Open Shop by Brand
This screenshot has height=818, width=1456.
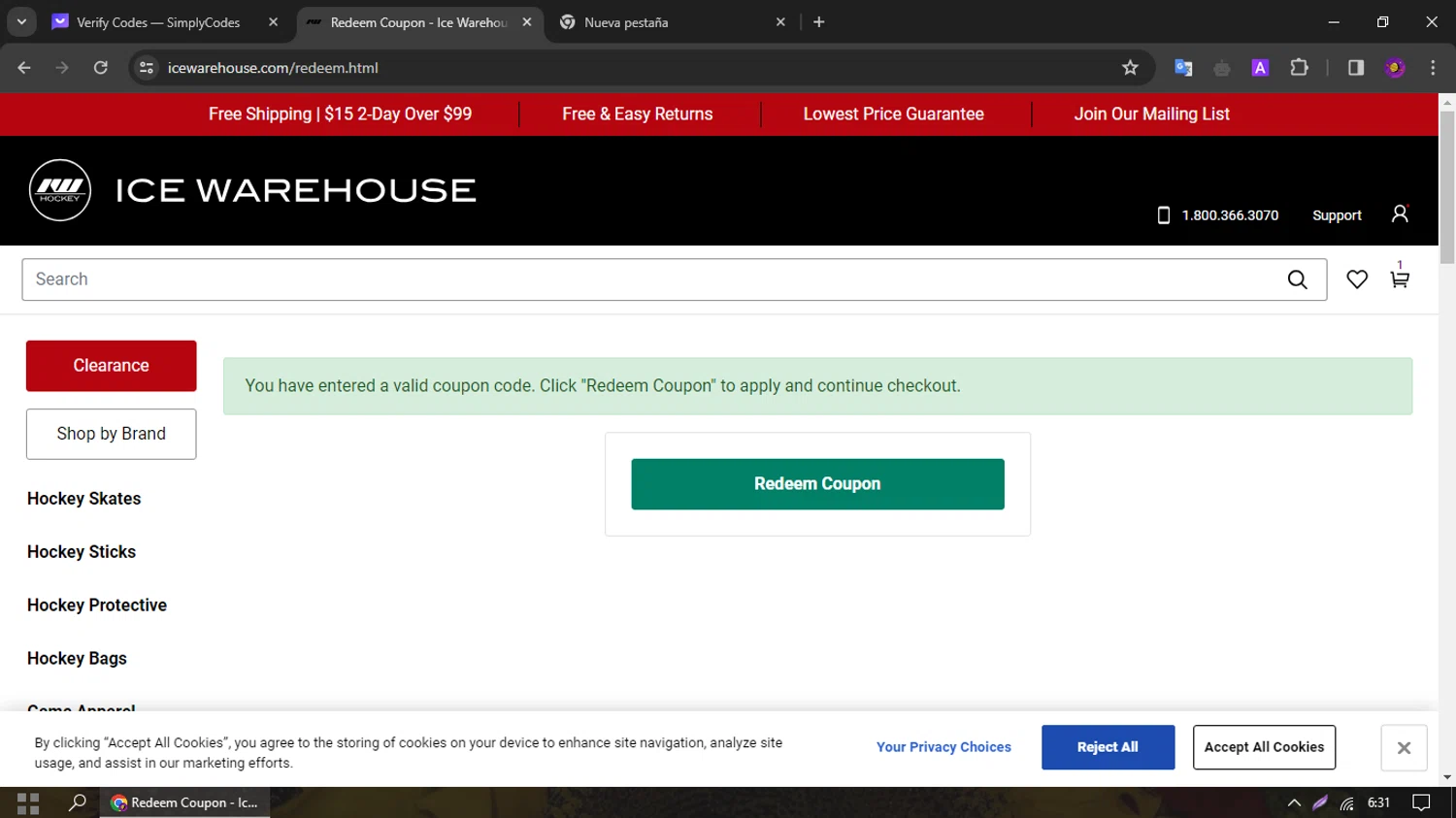111,434
